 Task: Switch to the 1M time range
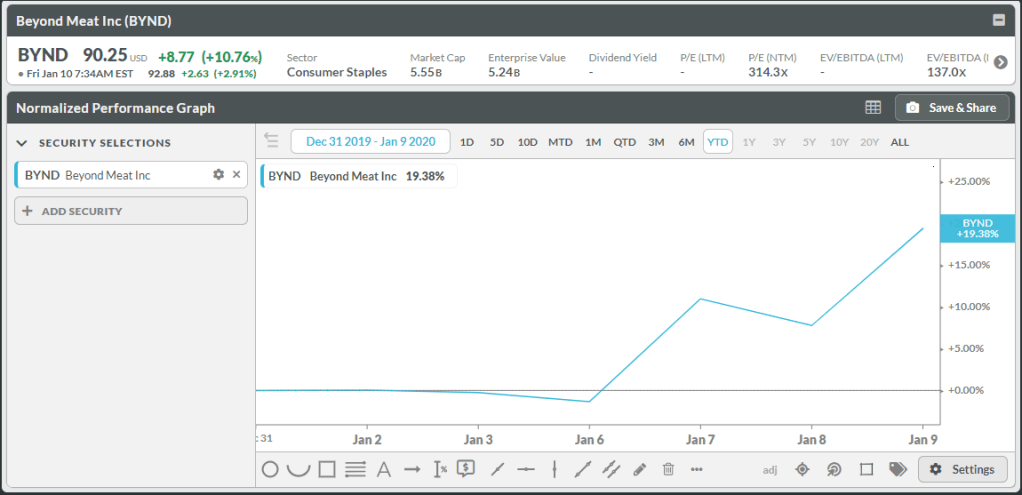pyautogui.click(x=593, y=142)
